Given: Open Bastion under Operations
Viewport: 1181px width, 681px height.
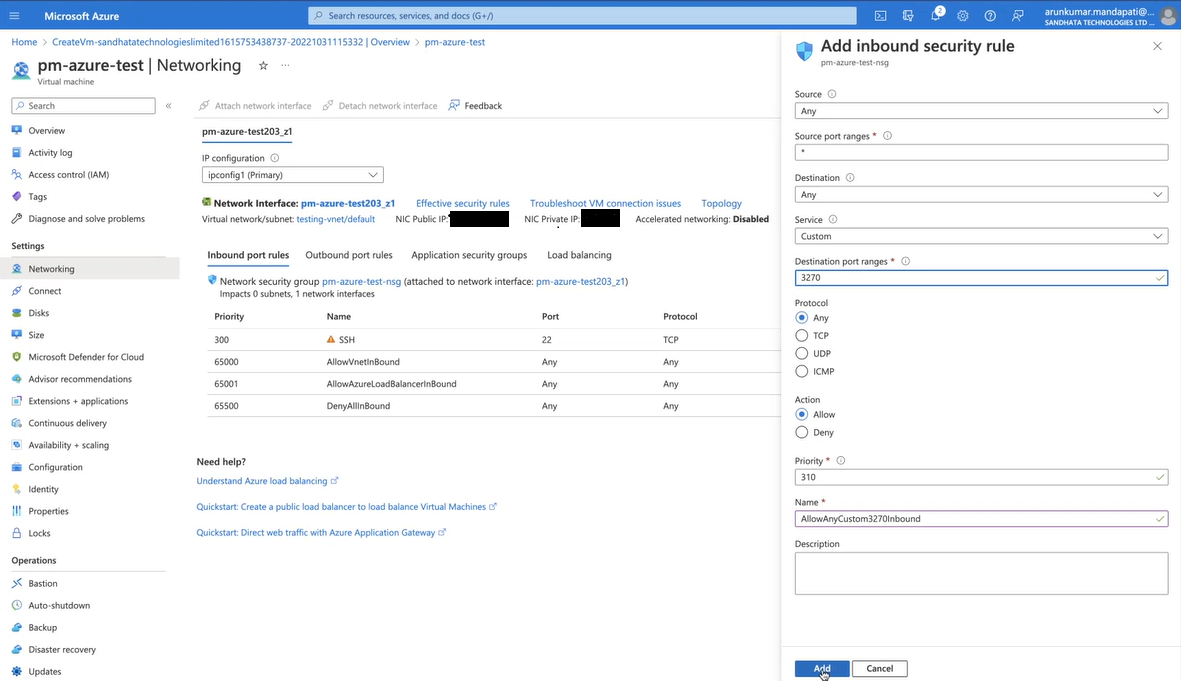Looking at the screenshot, I should [43, 583].
